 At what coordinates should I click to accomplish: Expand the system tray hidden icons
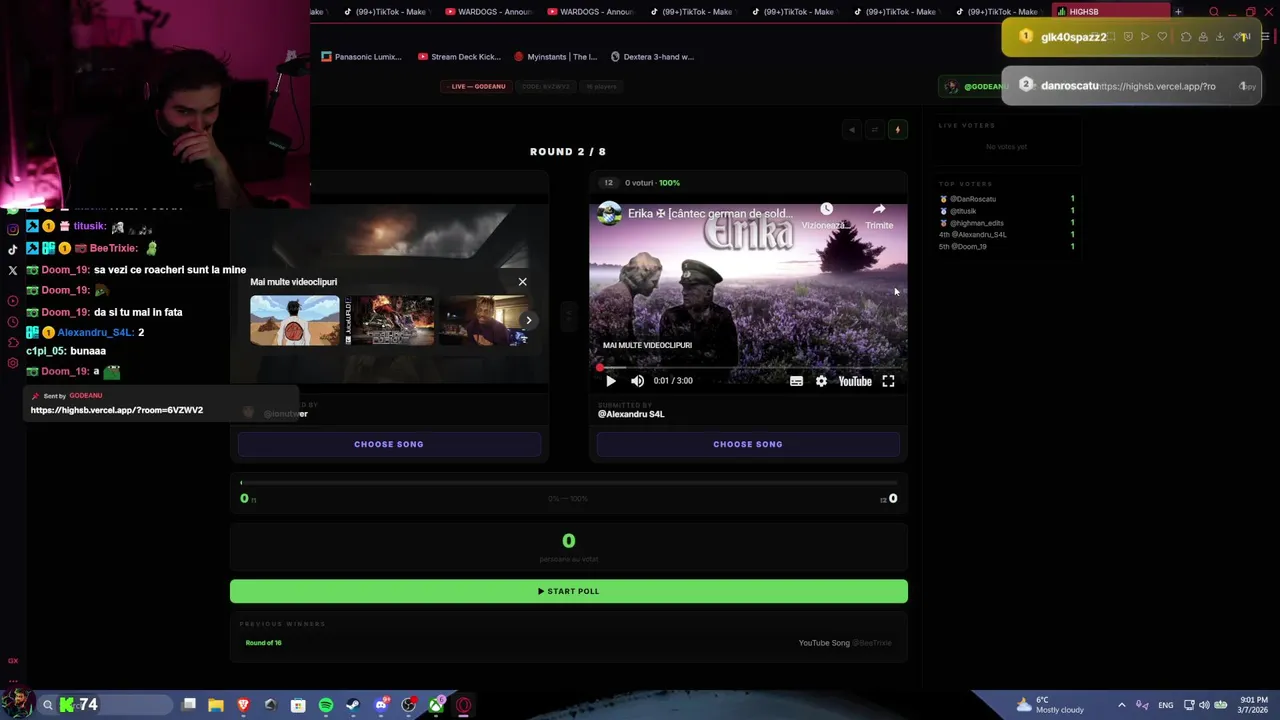pos(1121,705)
